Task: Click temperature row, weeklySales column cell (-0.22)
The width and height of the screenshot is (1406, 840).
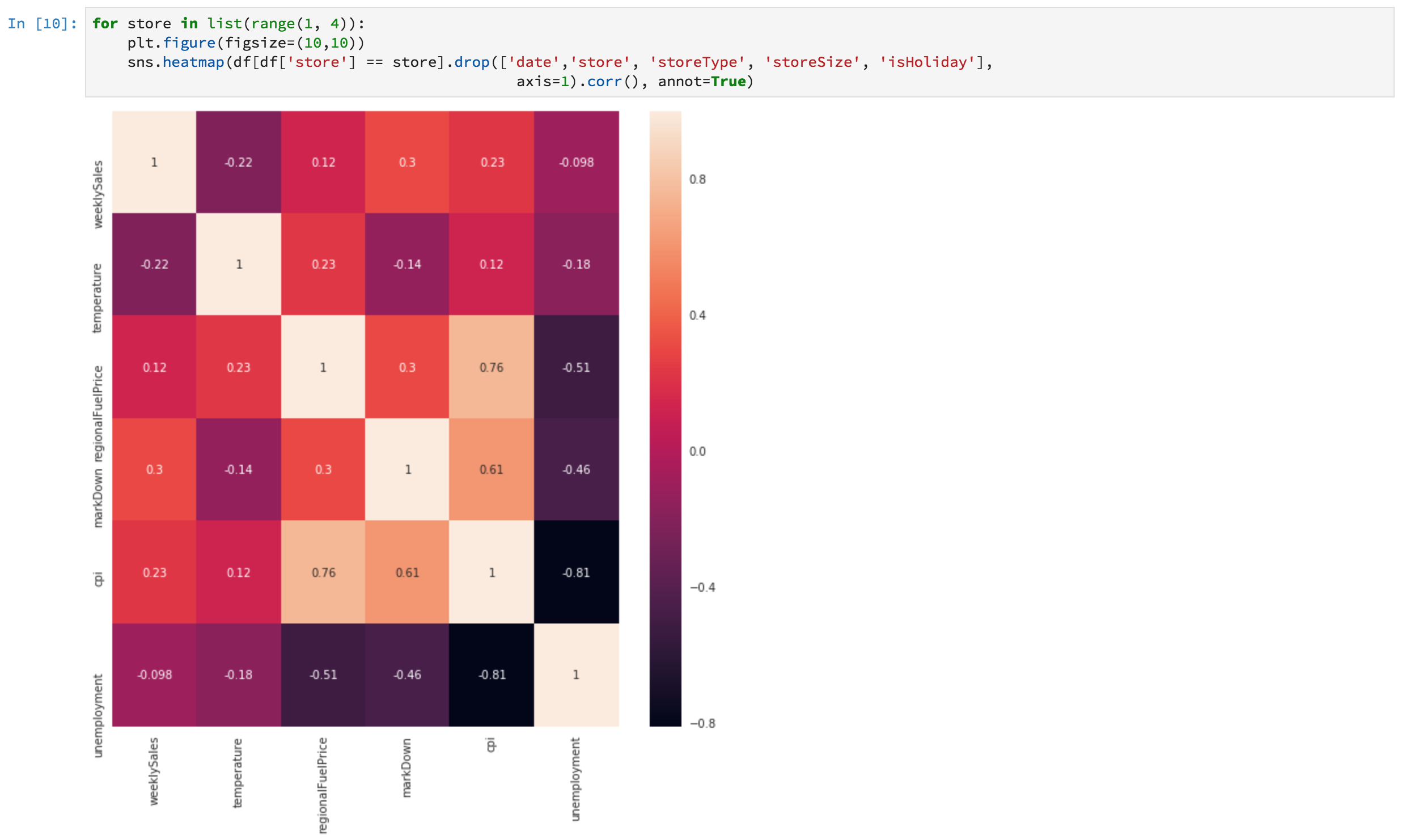Action: click(x=154, y=265)
